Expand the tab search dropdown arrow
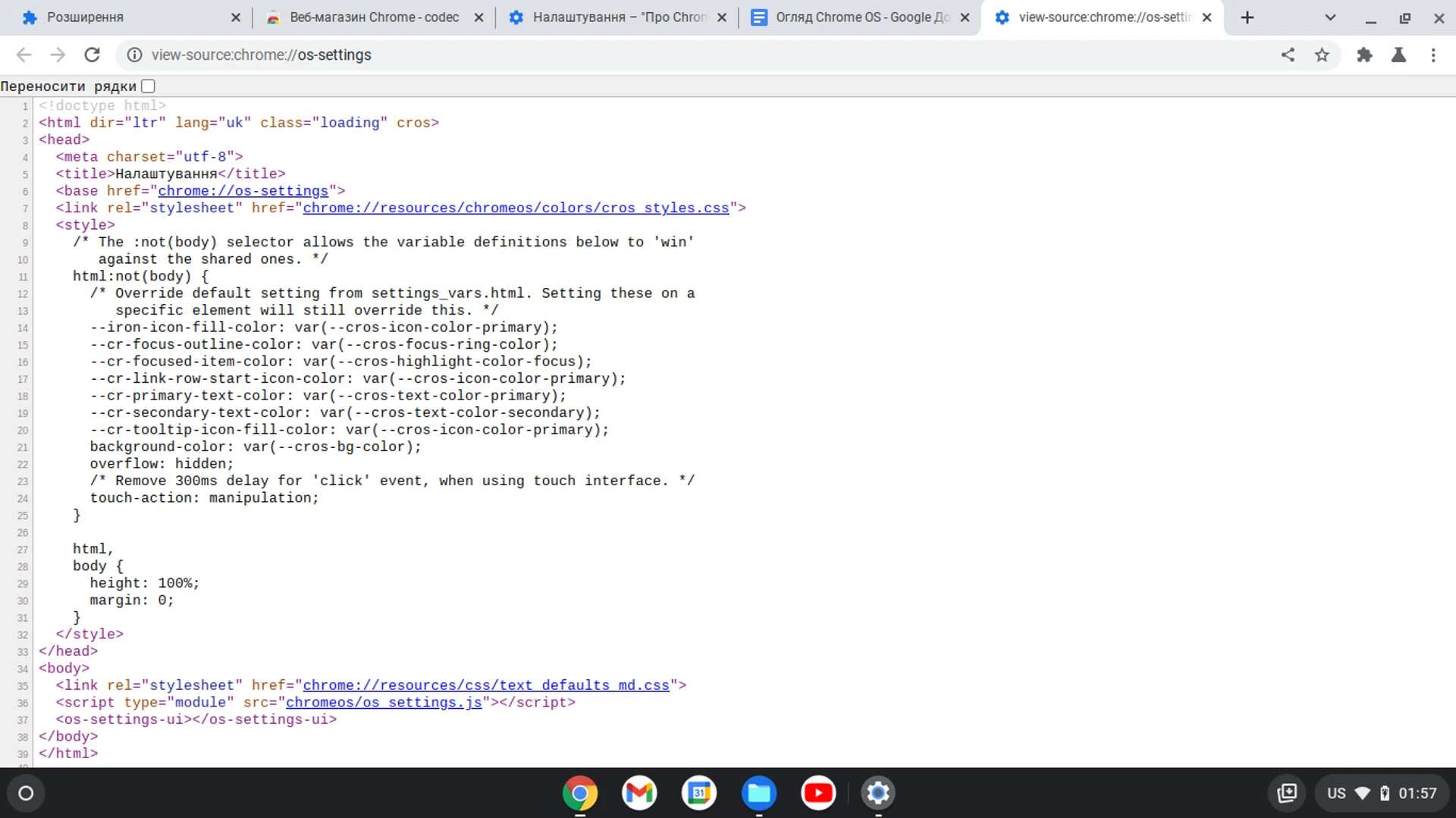 pyautogui.click(x=1329, y=17)
